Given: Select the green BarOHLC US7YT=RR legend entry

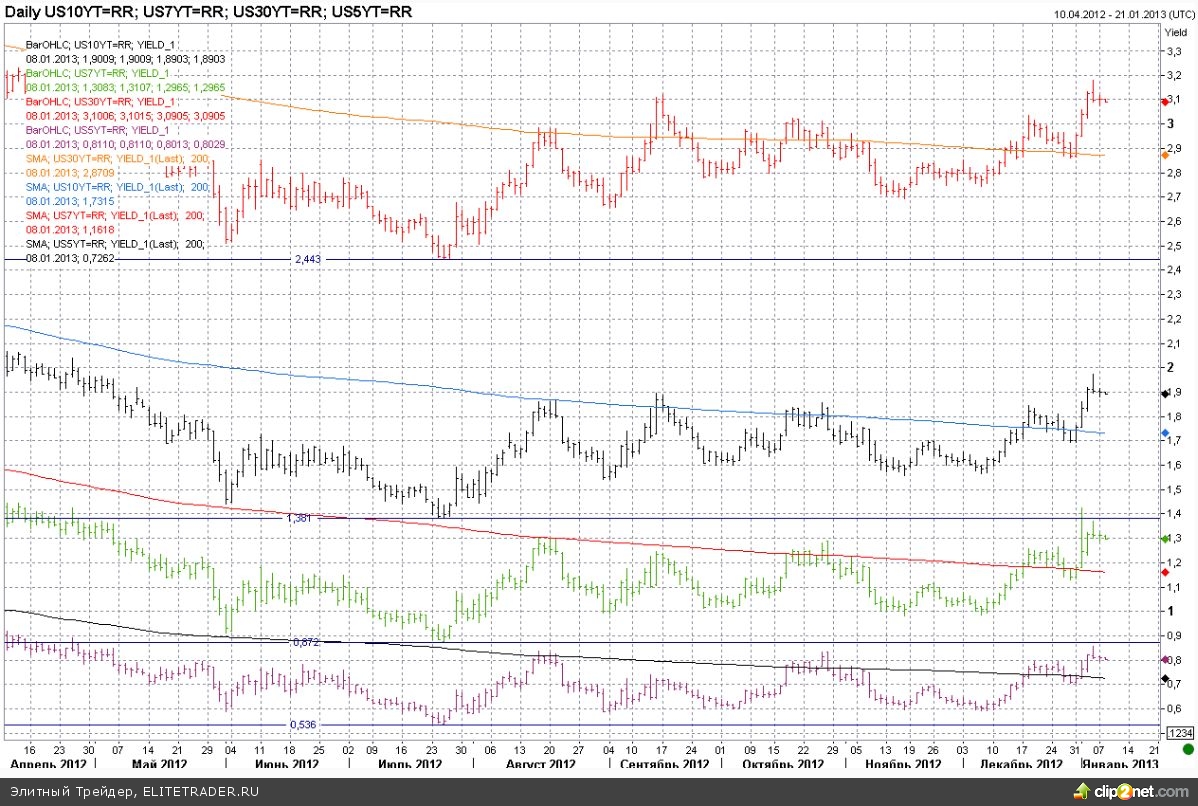Looking at the screenshot, I should click(97, 74).
